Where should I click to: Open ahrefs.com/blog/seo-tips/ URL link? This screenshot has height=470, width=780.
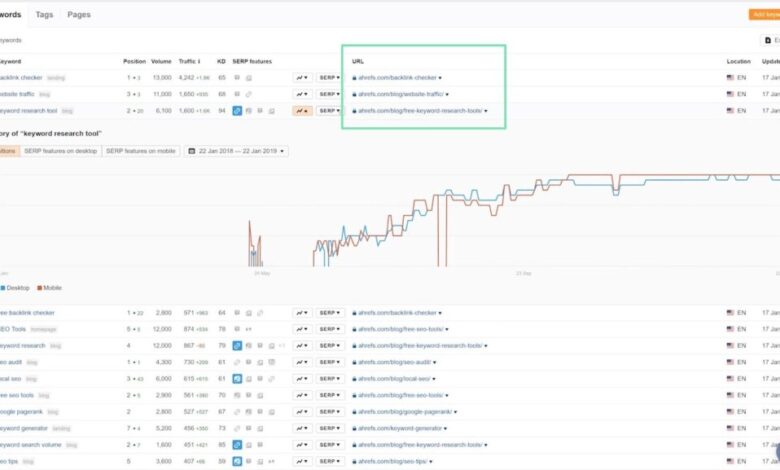coord(392,462)
